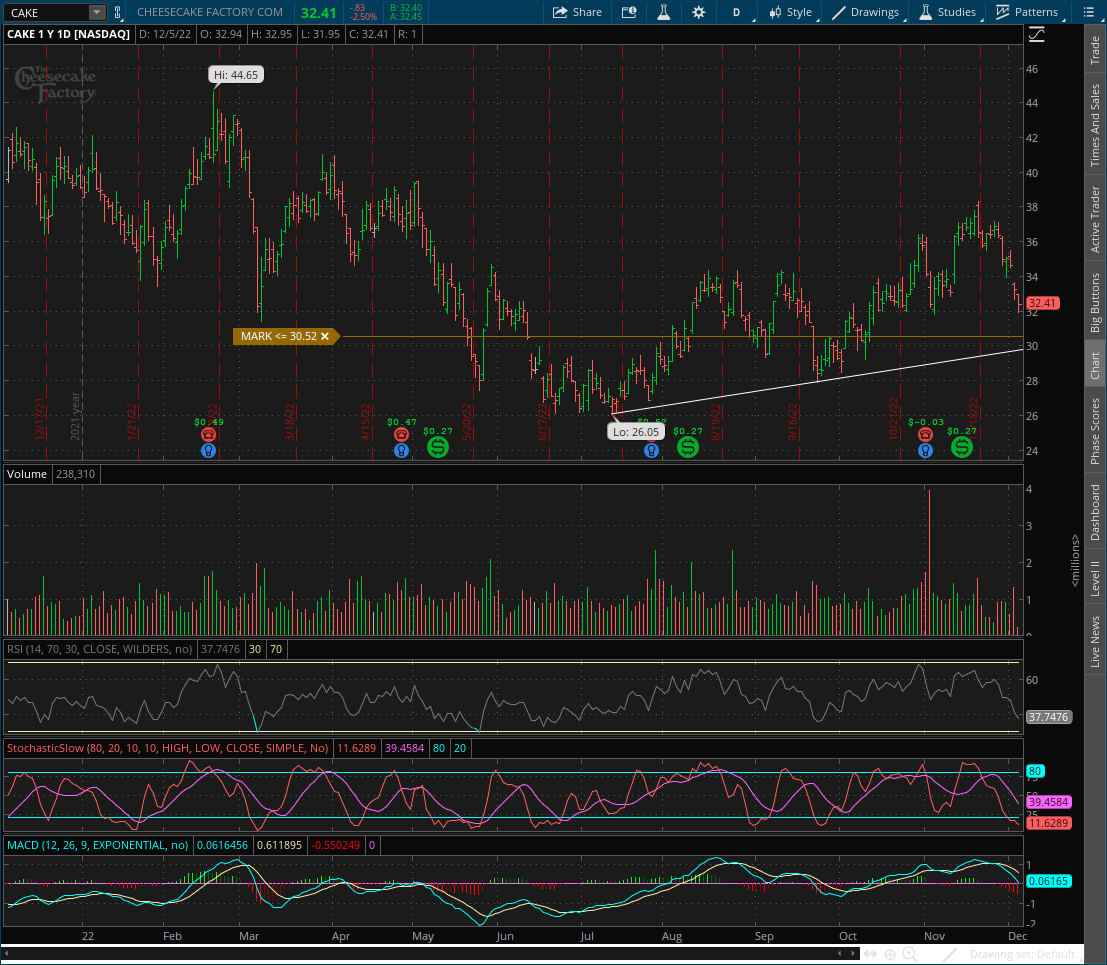Click the February red earnings phone icon
The image size is (1107, 965).
click(x=208, y=434)
